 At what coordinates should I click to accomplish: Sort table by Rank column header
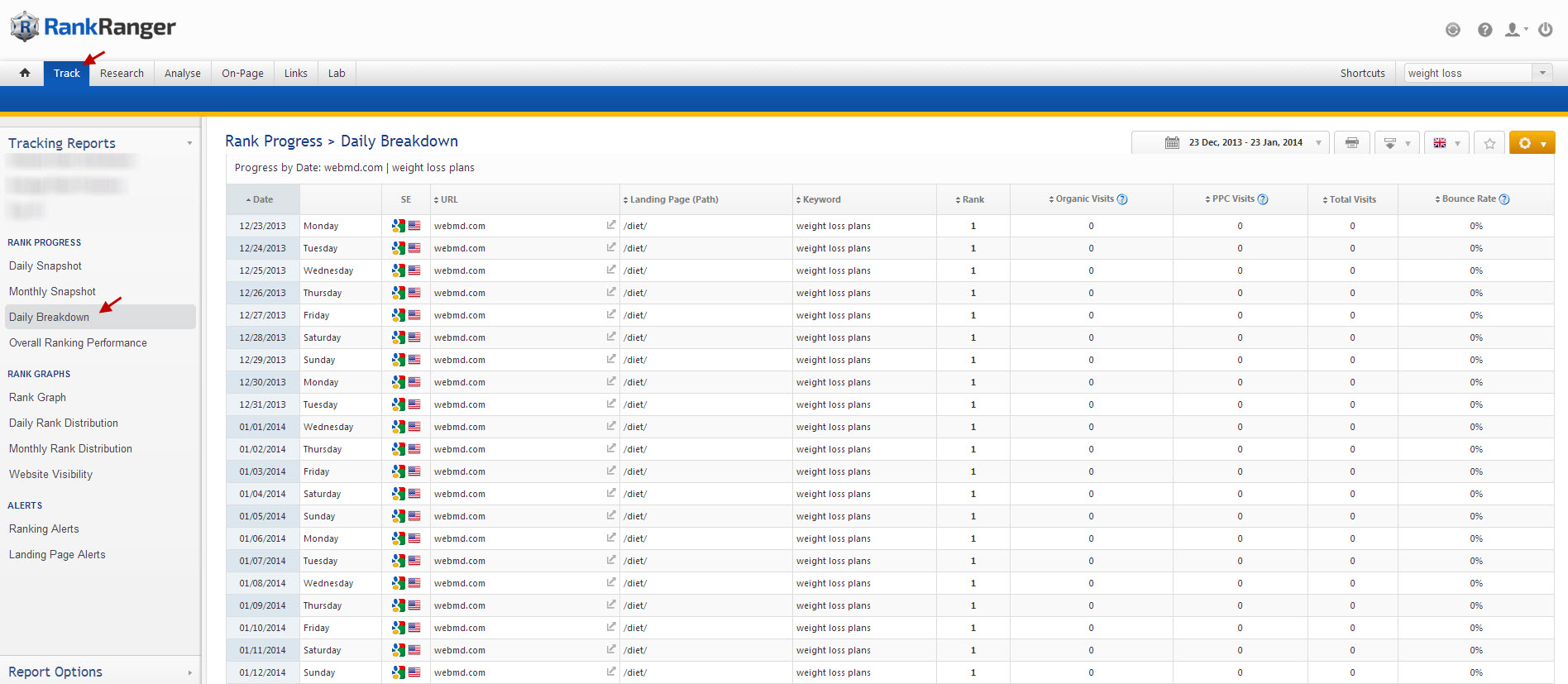(973, 199)
